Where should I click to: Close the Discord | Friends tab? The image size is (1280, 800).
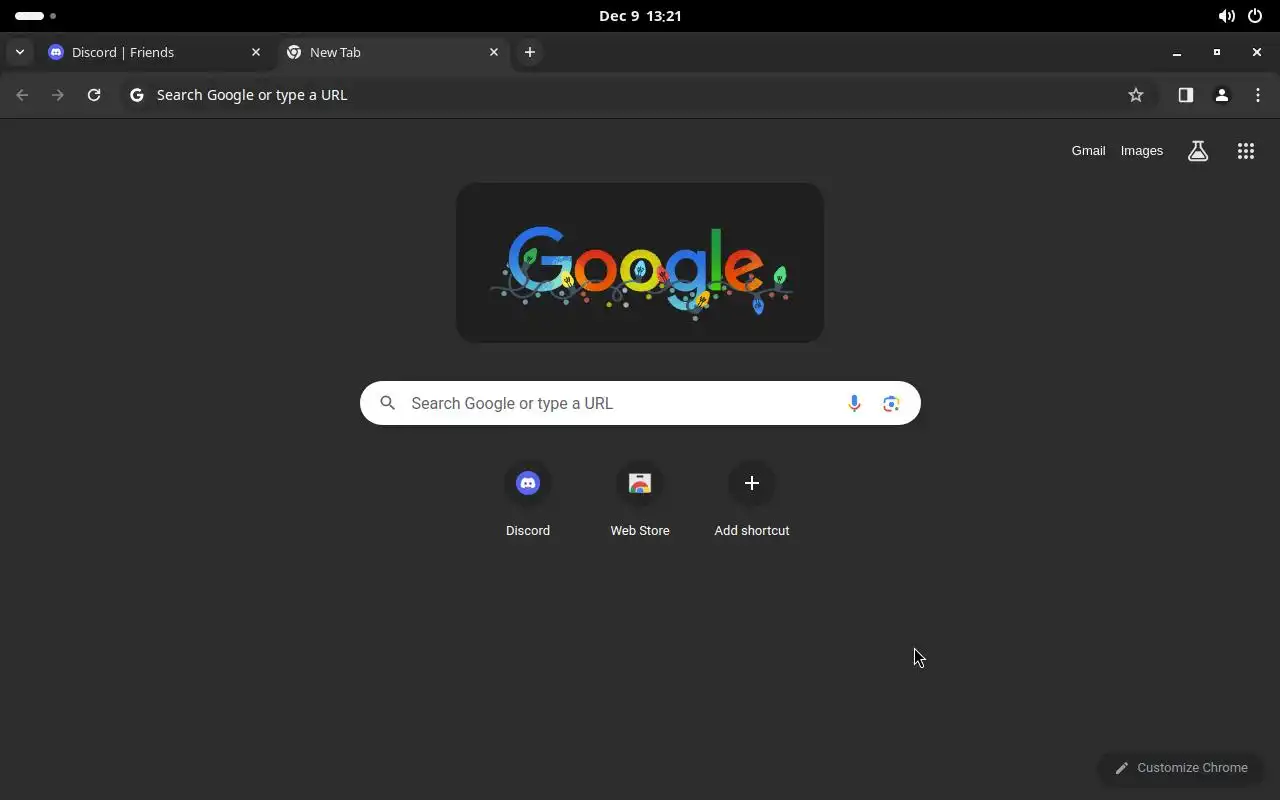256,52
